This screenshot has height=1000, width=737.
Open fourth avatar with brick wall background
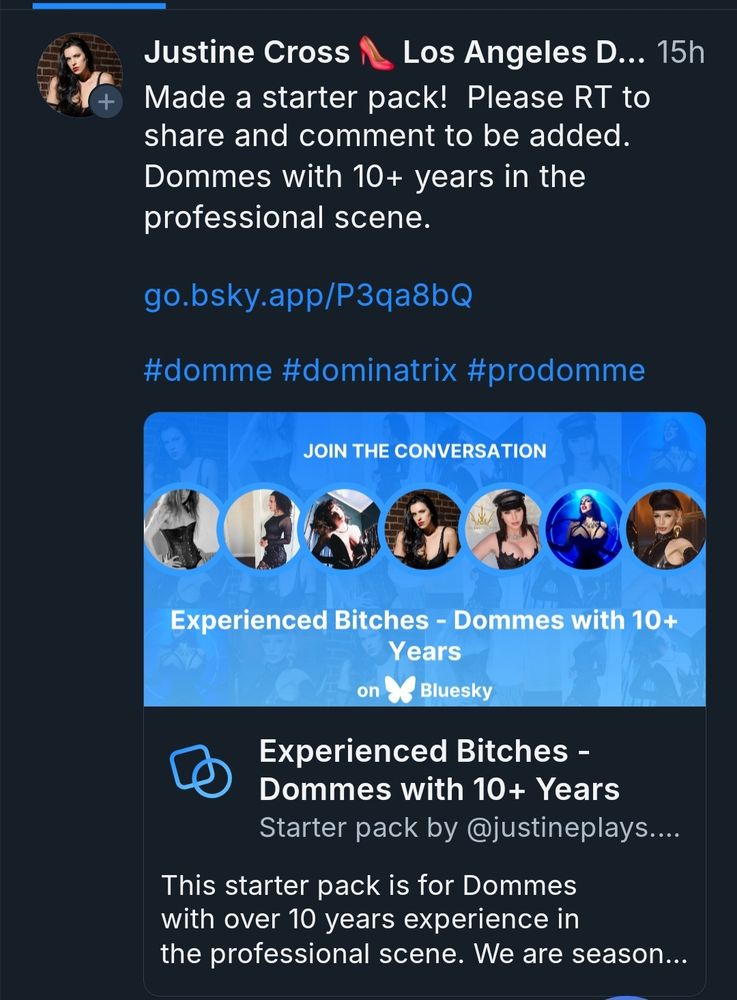(423, 529)
